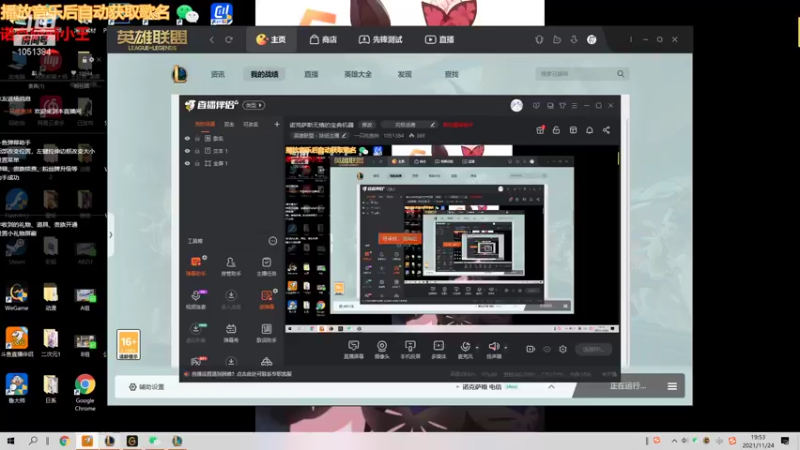Screen dimensions: 800x450
Task: Open the hamburger menu in companion title bar
Action: 574,106
